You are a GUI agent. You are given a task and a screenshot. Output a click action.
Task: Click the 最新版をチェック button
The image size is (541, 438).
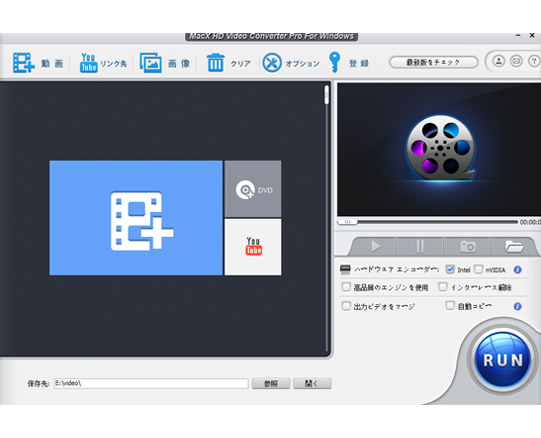tap(433, 62)
